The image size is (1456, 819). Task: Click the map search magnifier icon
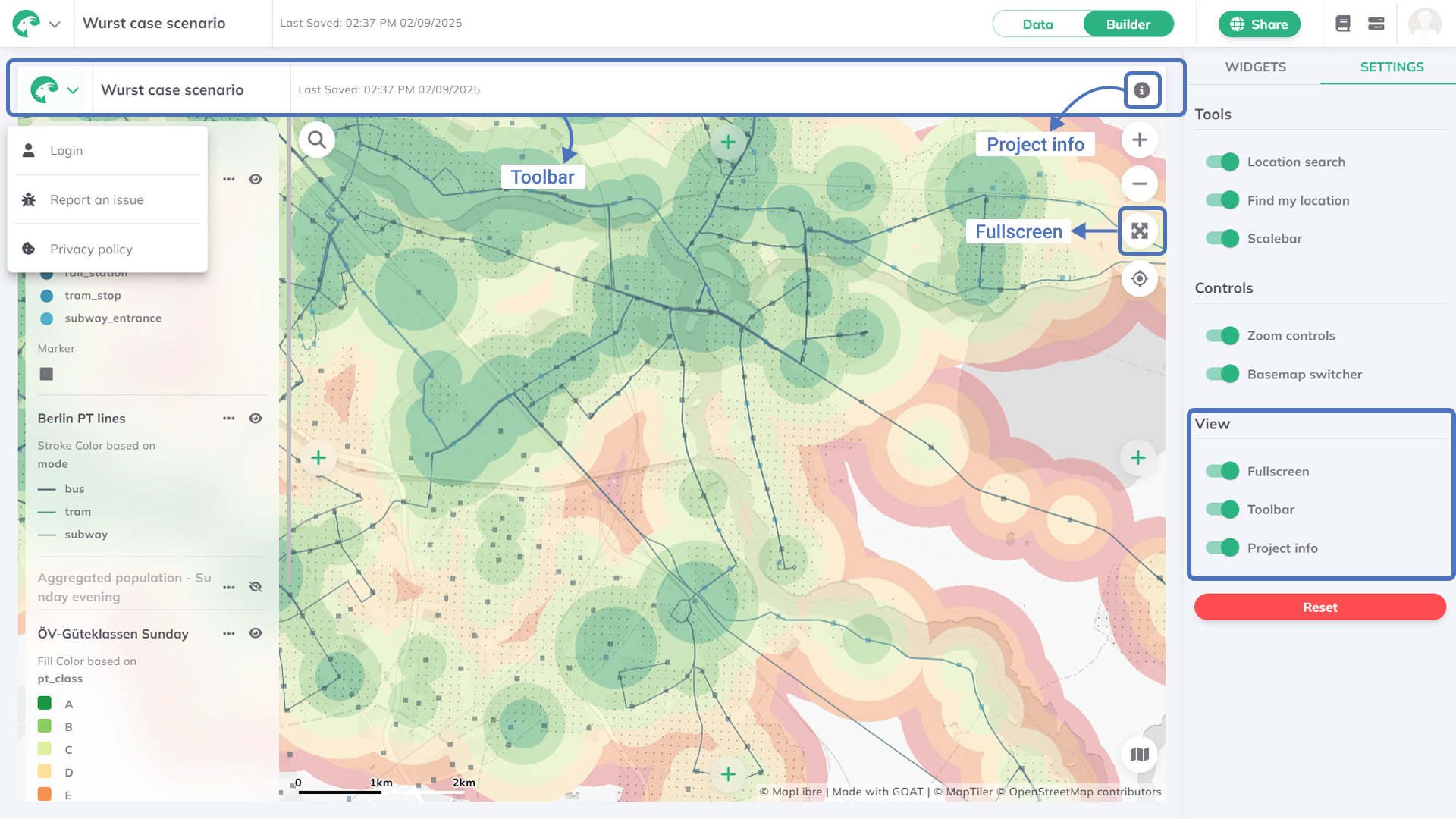click(x=317, y=140)
